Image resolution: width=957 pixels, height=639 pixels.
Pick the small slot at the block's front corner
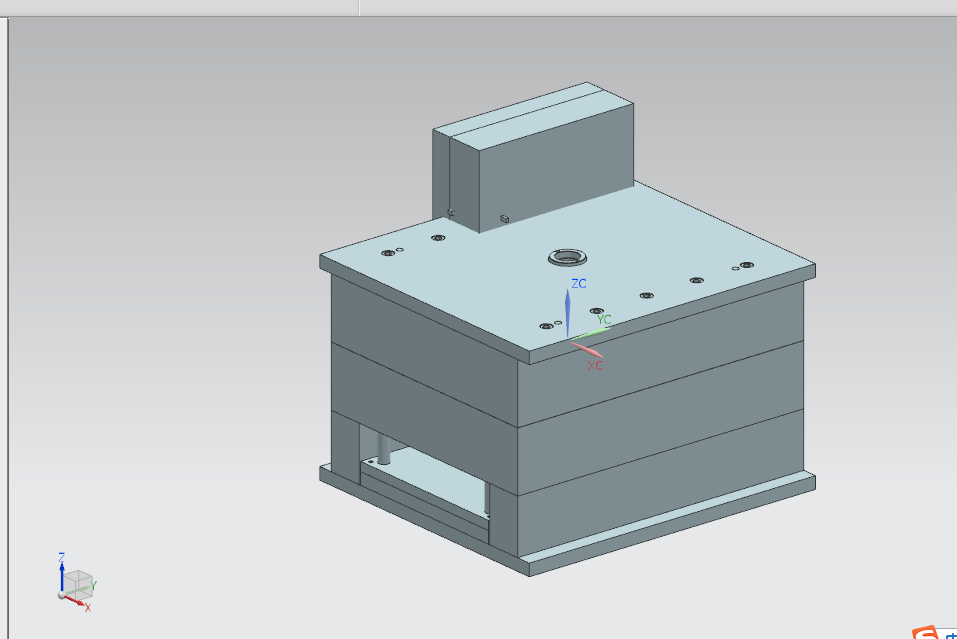[x=504, y=218]
